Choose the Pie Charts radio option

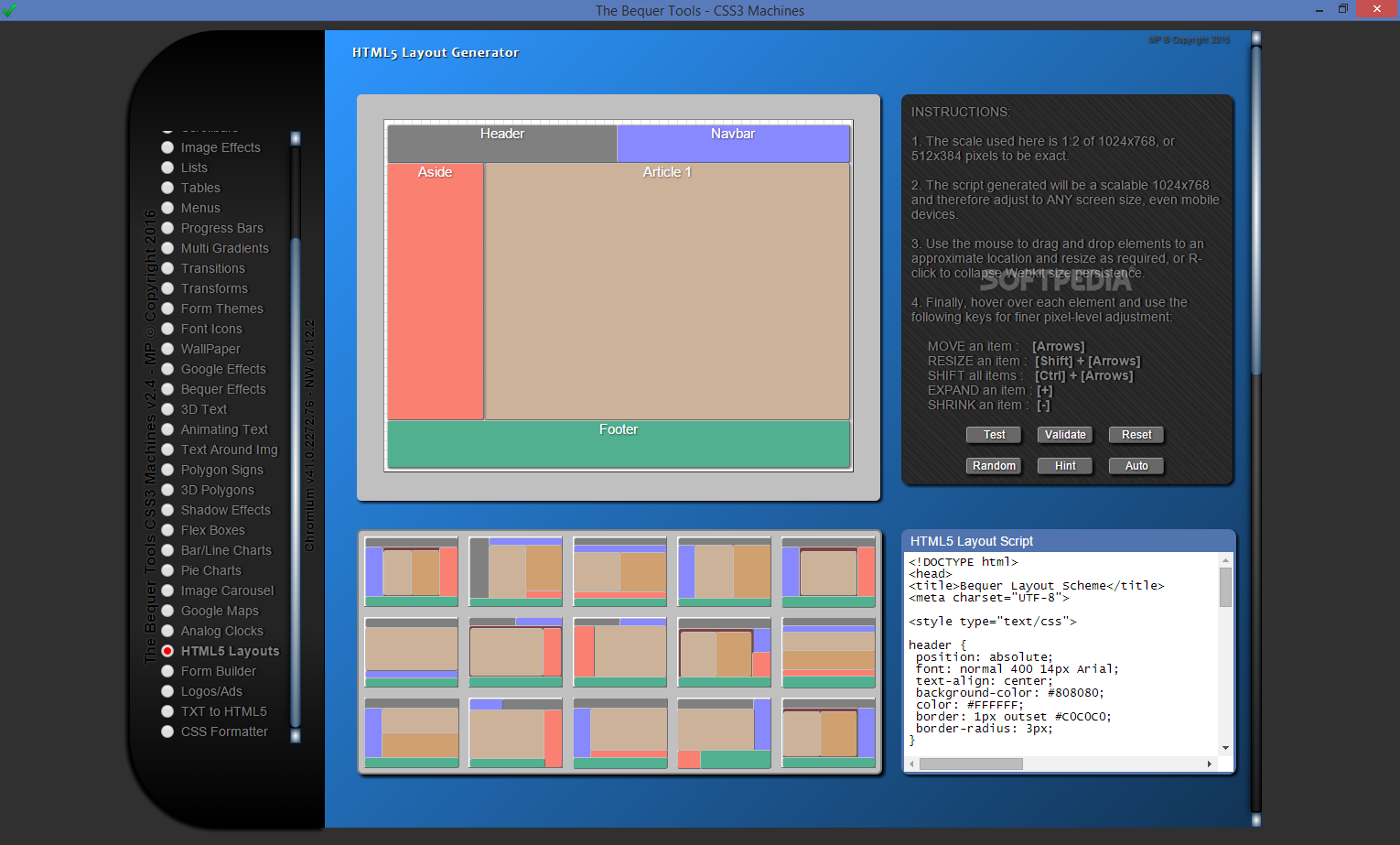[x=167, y=570]
